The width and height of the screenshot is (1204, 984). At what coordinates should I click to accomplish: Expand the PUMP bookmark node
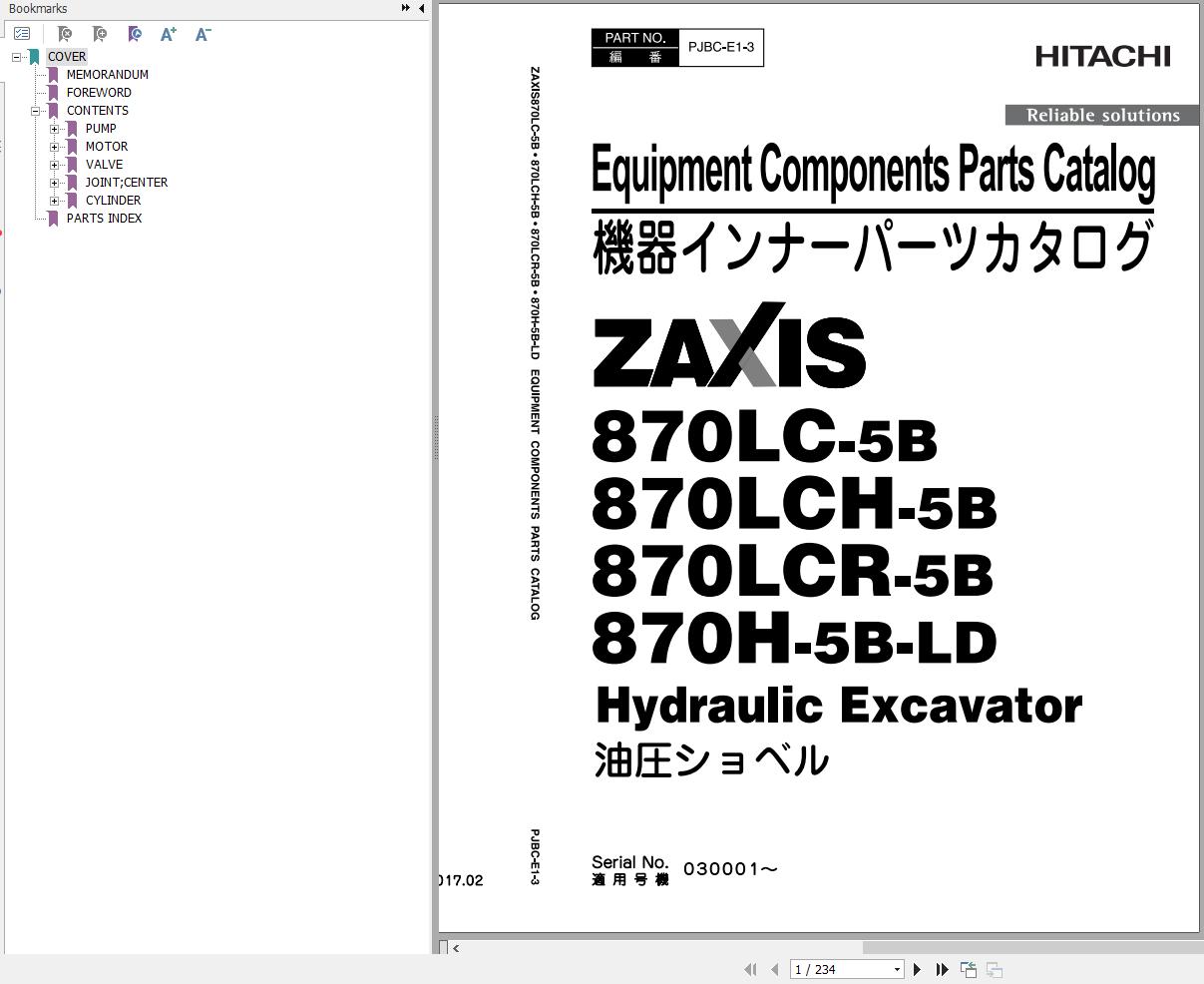coord(54,129)
